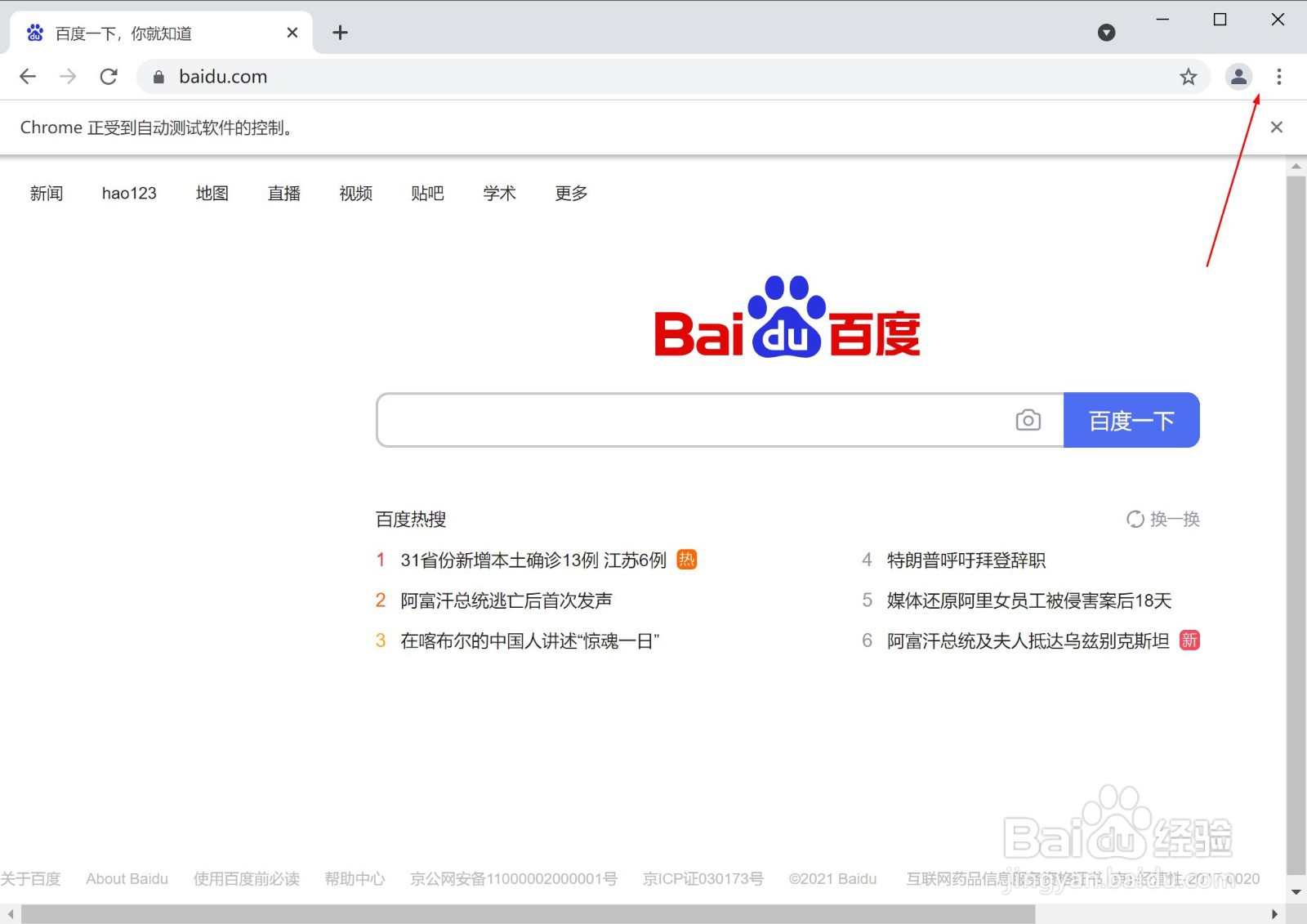Select the 百度一下，你就知道 tab
1307x924 pixels.
click(x=161, y=33)
